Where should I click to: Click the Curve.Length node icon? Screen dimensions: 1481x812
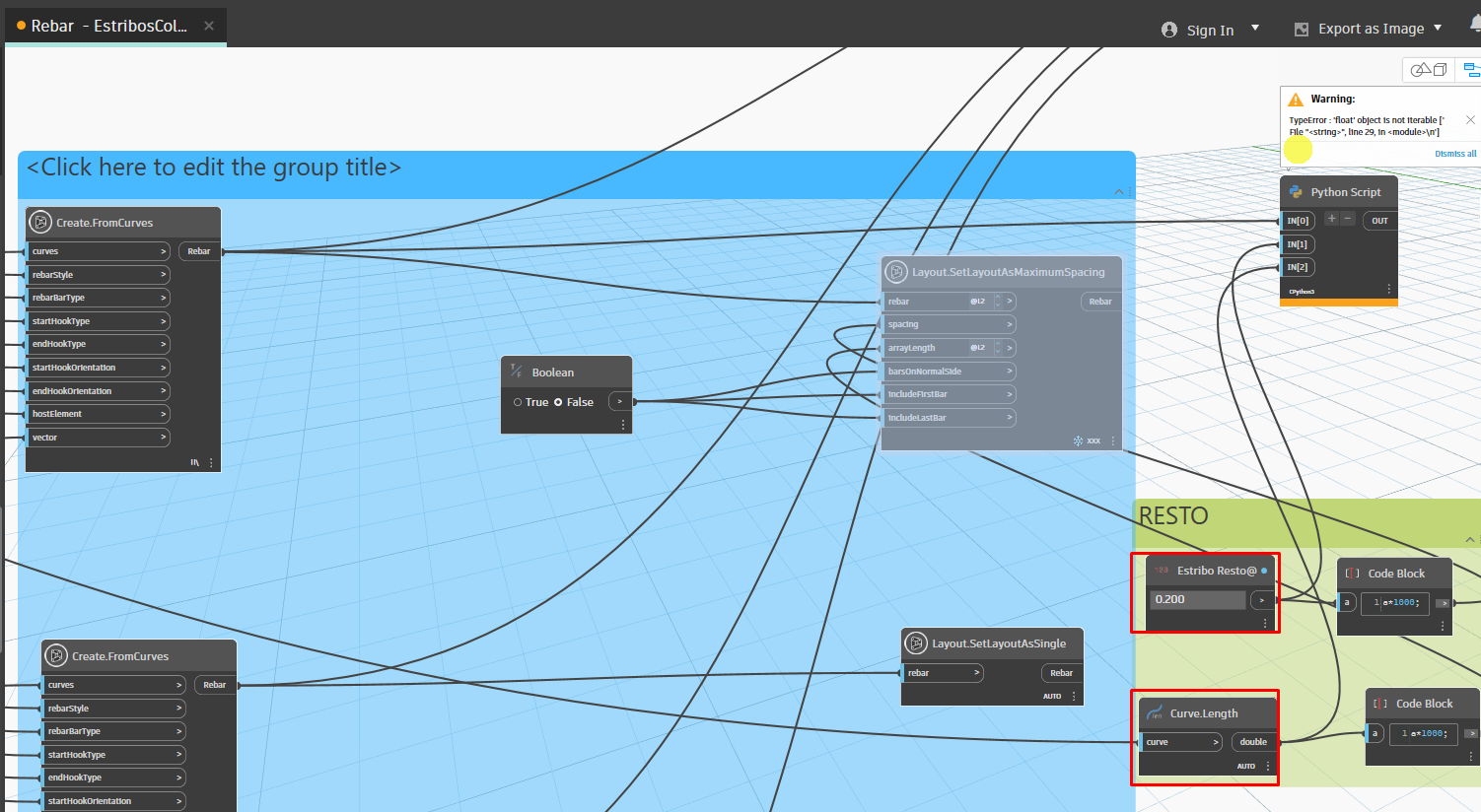click(1156, 712)
